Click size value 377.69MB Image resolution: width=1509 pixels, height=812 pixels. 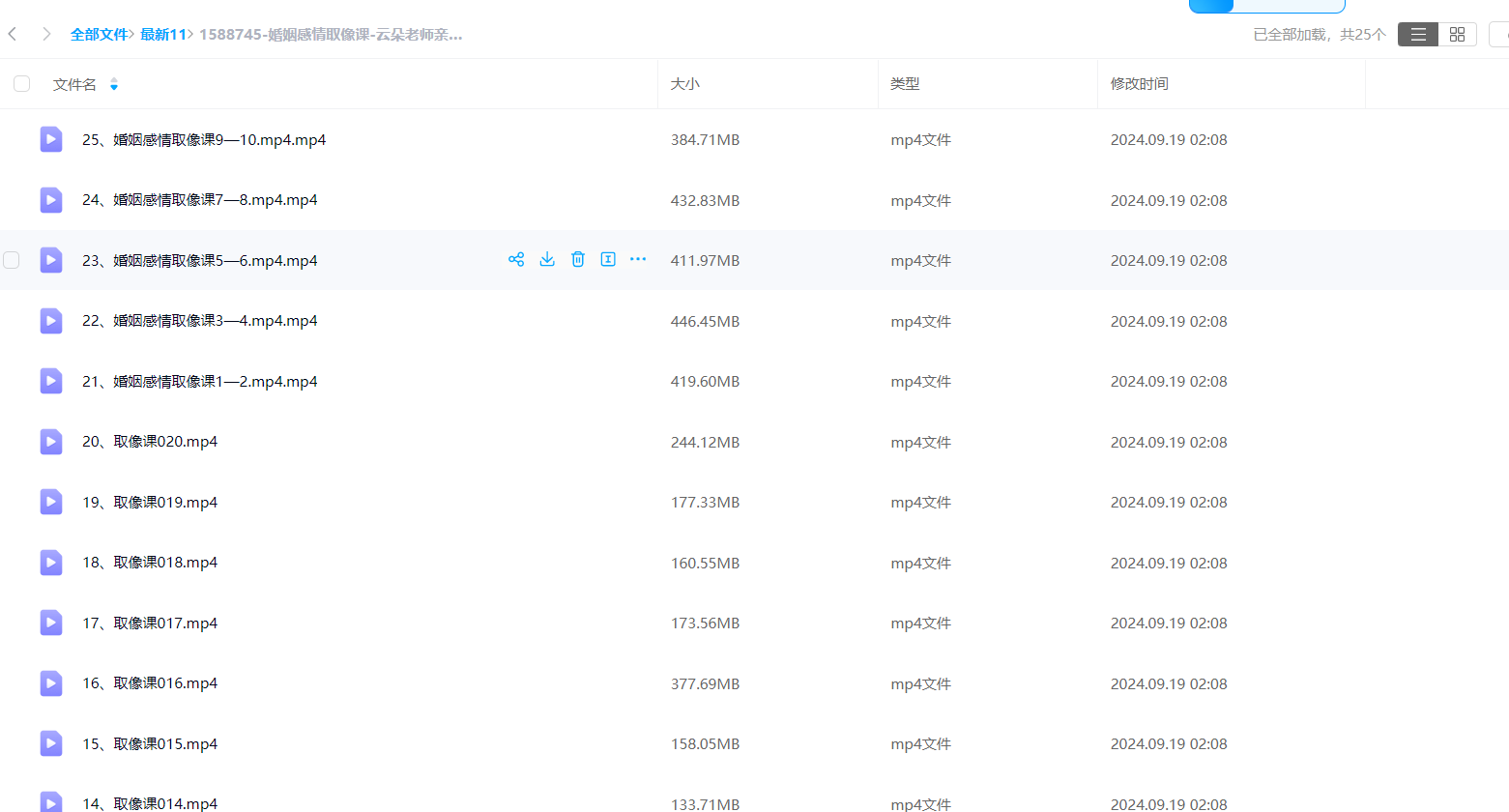pos(706,684)
